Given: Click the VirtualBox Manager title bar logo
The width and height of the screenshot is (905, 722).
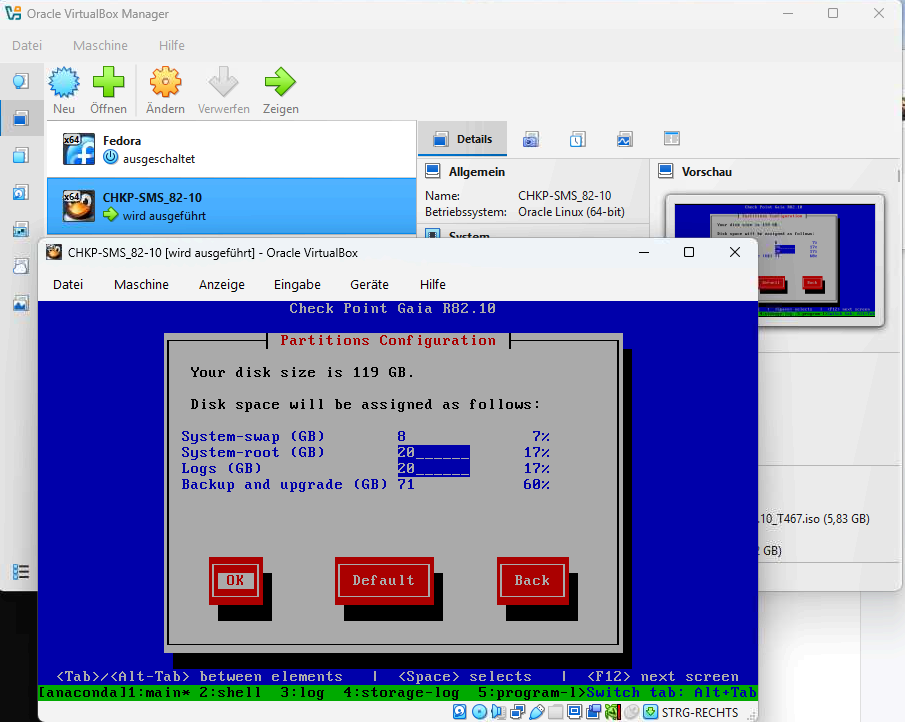Looking at the screenshot, I should tap(13, 13).
